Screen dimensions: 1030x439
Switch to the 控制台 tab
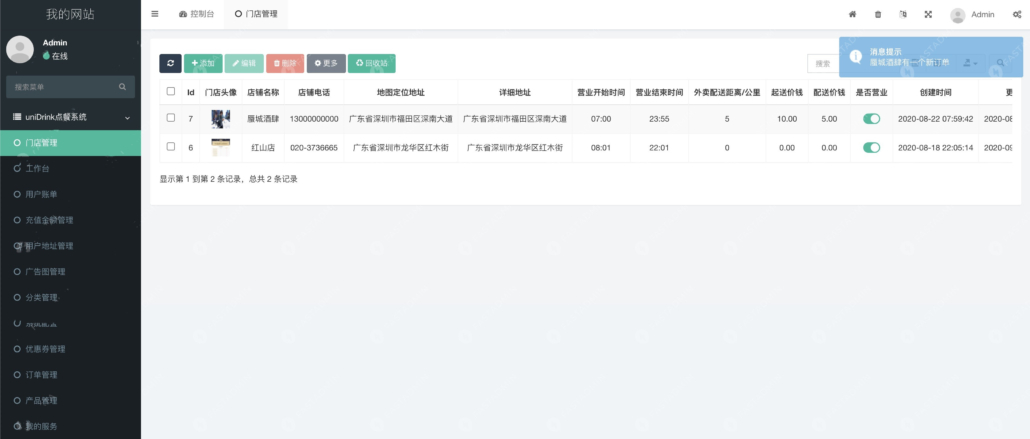(x=196, y=15)
